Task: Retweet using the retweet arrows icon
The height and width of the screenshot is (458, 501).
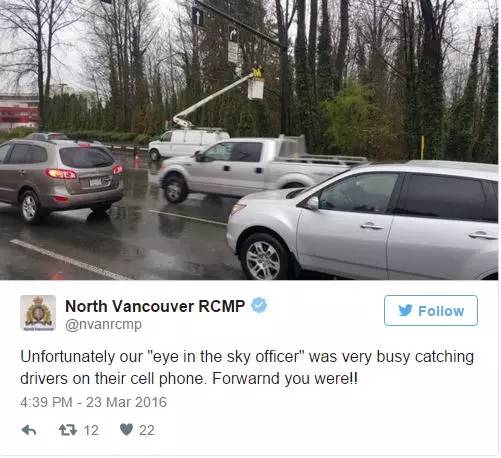Action: [68, 430]
